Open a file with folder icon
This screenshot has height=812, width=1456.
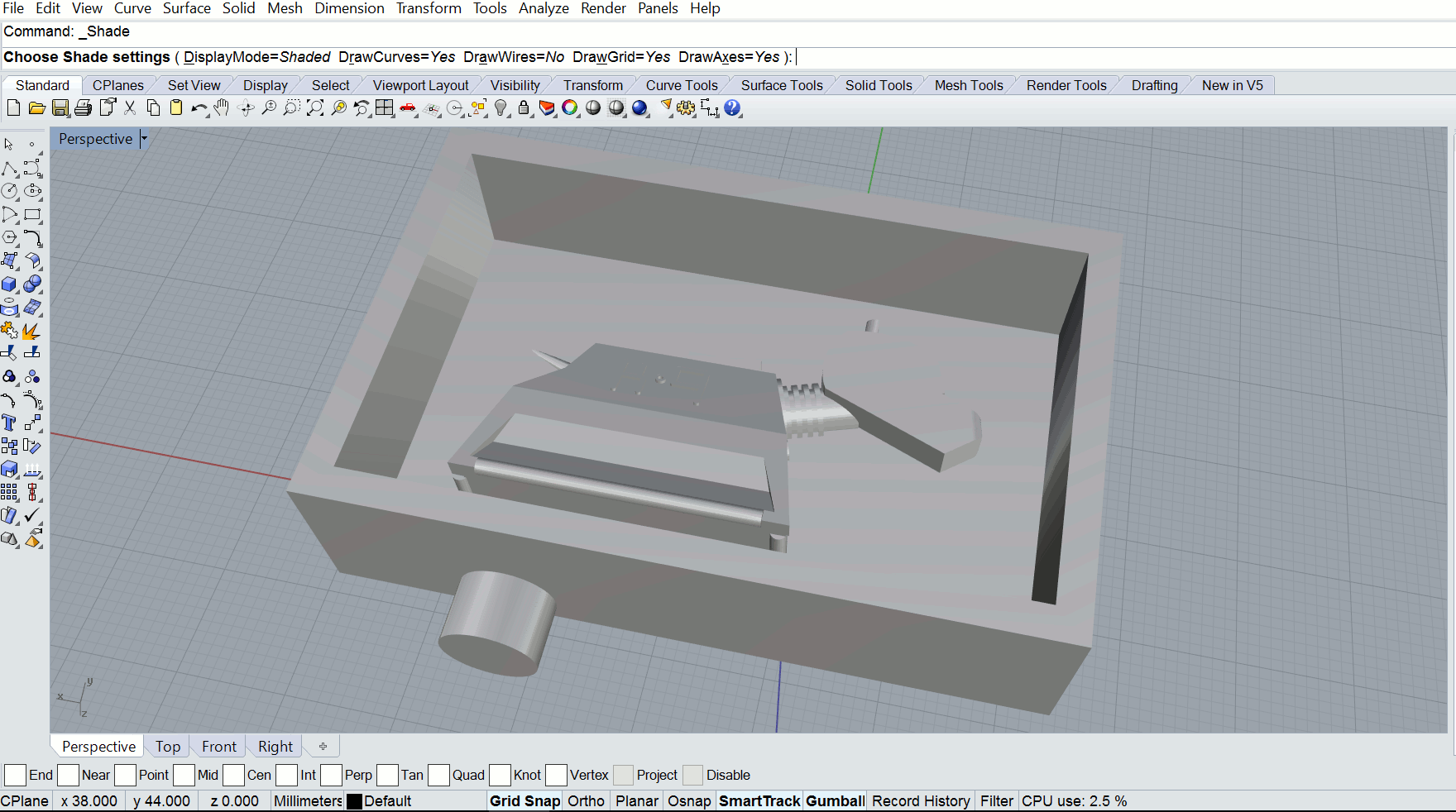36,108
